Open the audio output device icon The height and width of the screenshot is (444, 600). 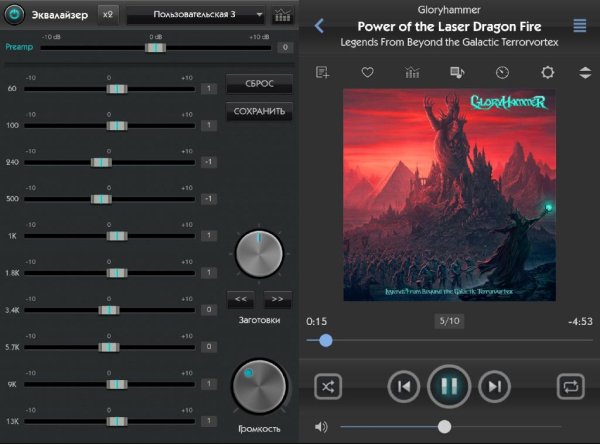[457, 72]
